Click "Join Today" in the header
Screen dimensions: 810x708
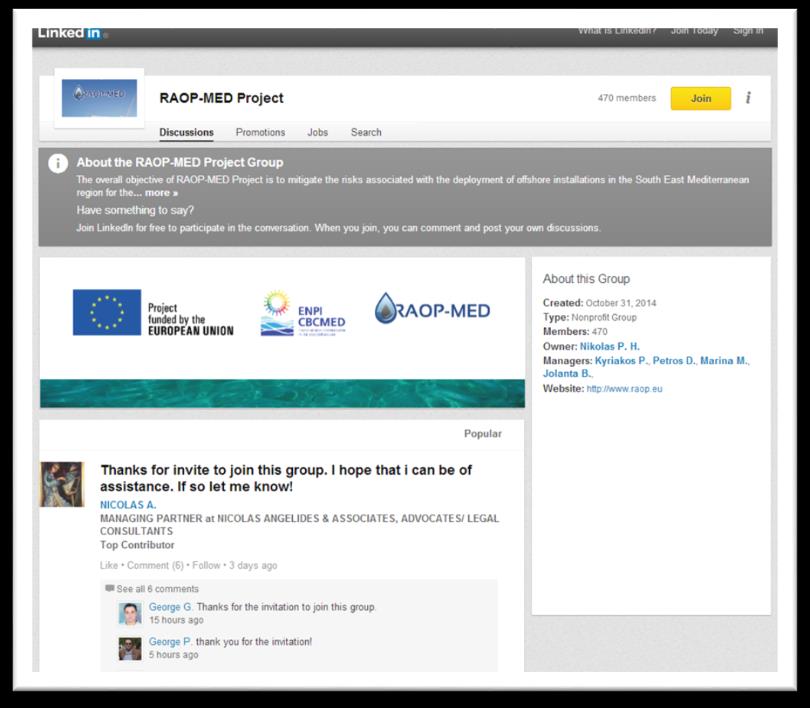(694, 31)
